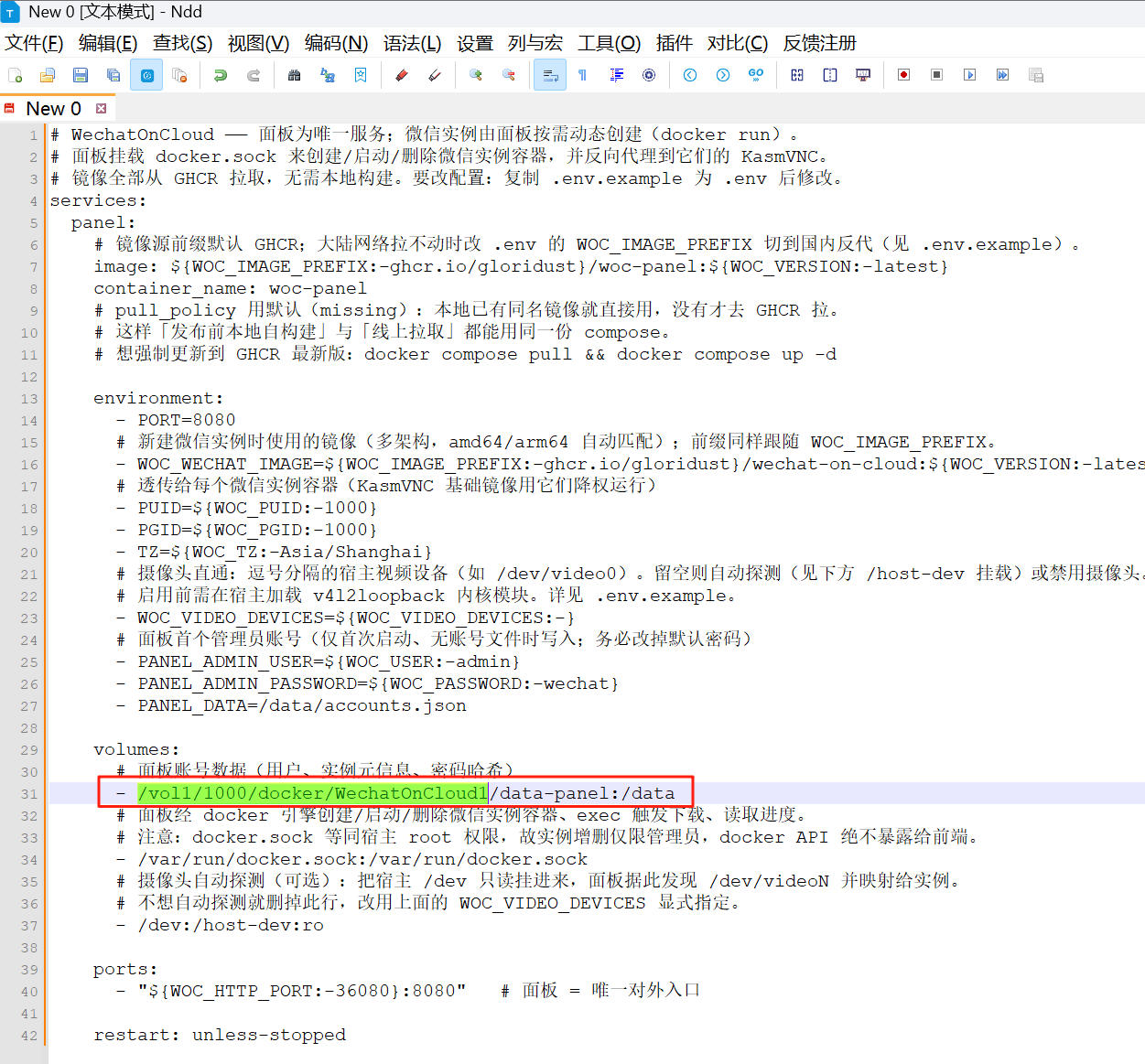The height and width of the screenshot is (1064, 1145).
Task: Click the red record macro icon
Action: (x=903, y=75)
